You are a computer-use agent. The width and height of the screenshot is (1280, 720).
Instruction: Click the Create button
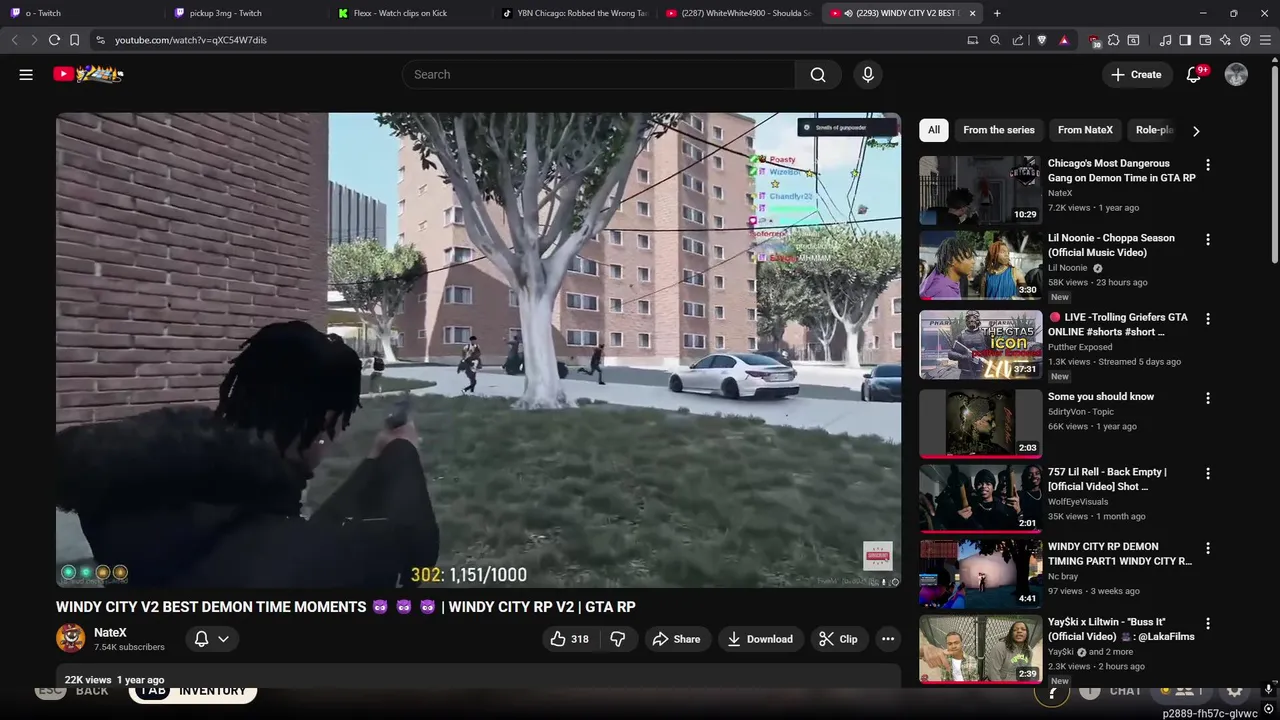pos(1137,75)
